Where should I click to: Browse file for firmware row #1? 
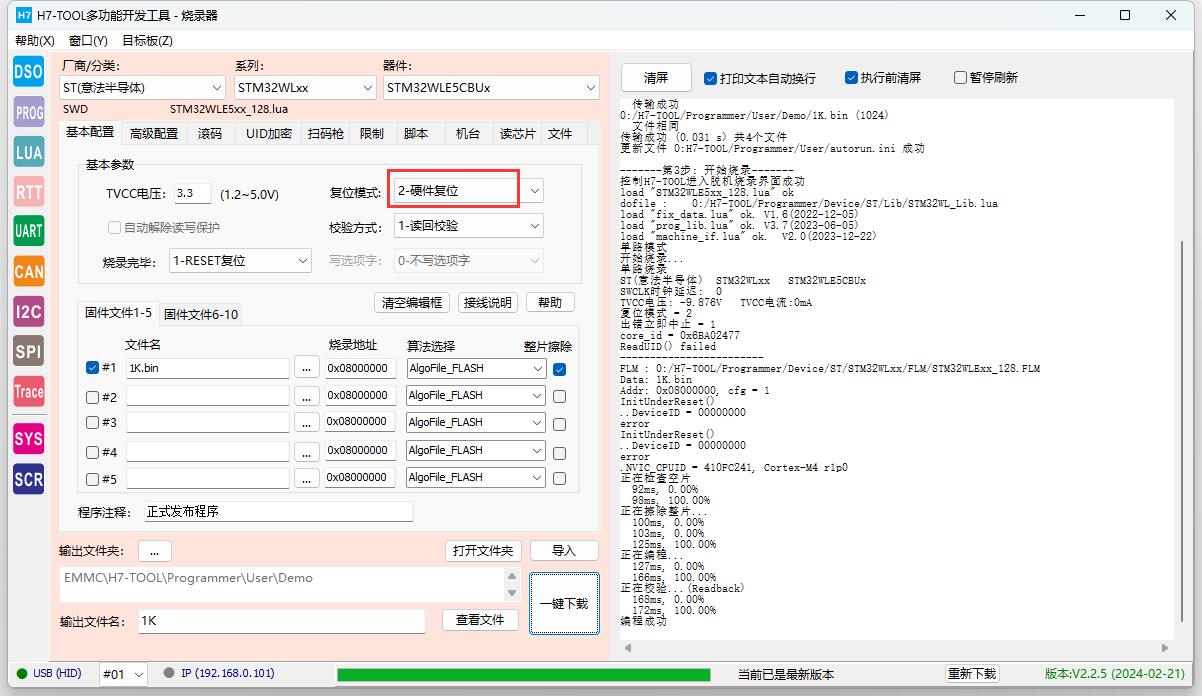point(308,369)
